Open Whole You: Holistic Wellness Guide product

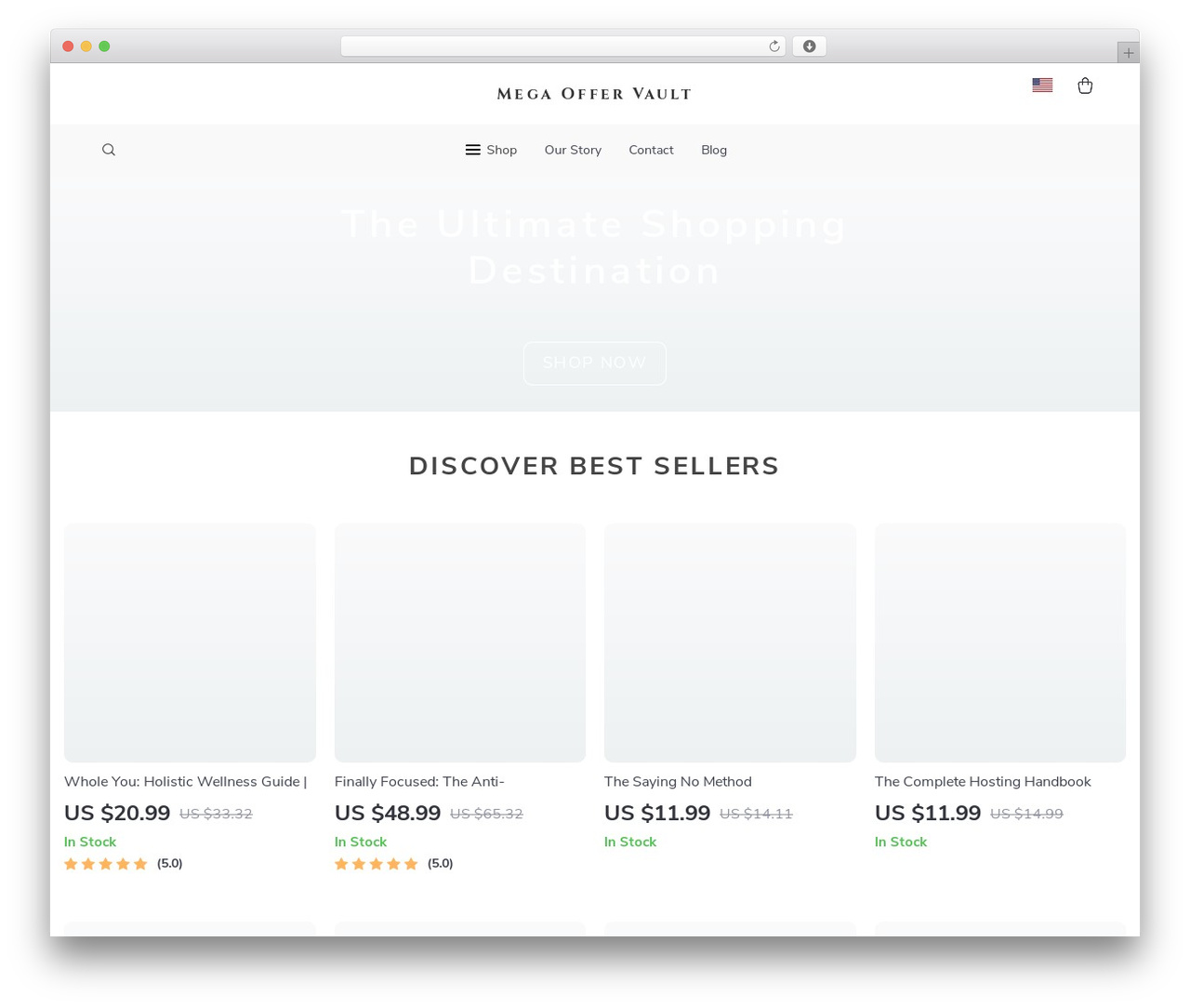pos(185,782)
